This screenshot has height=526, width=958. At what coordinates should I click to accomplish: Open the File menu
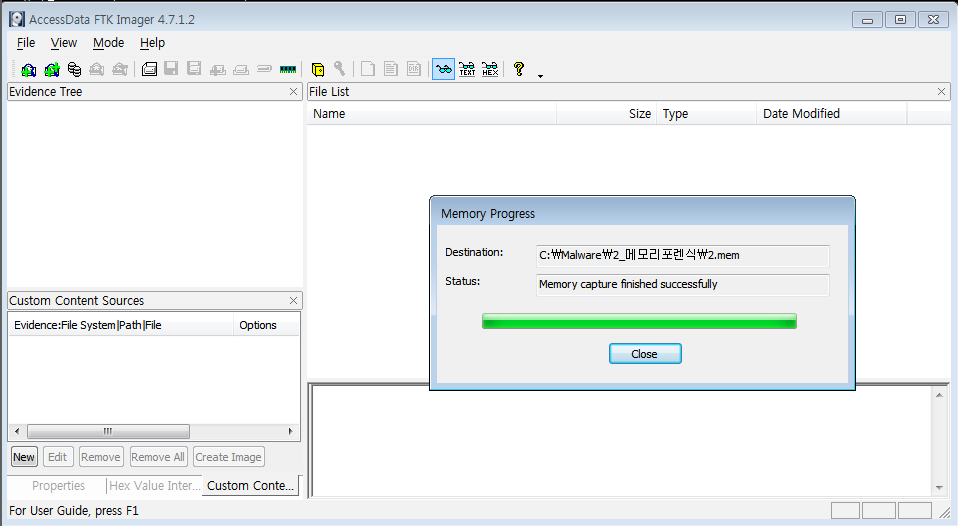click(26, 43)
